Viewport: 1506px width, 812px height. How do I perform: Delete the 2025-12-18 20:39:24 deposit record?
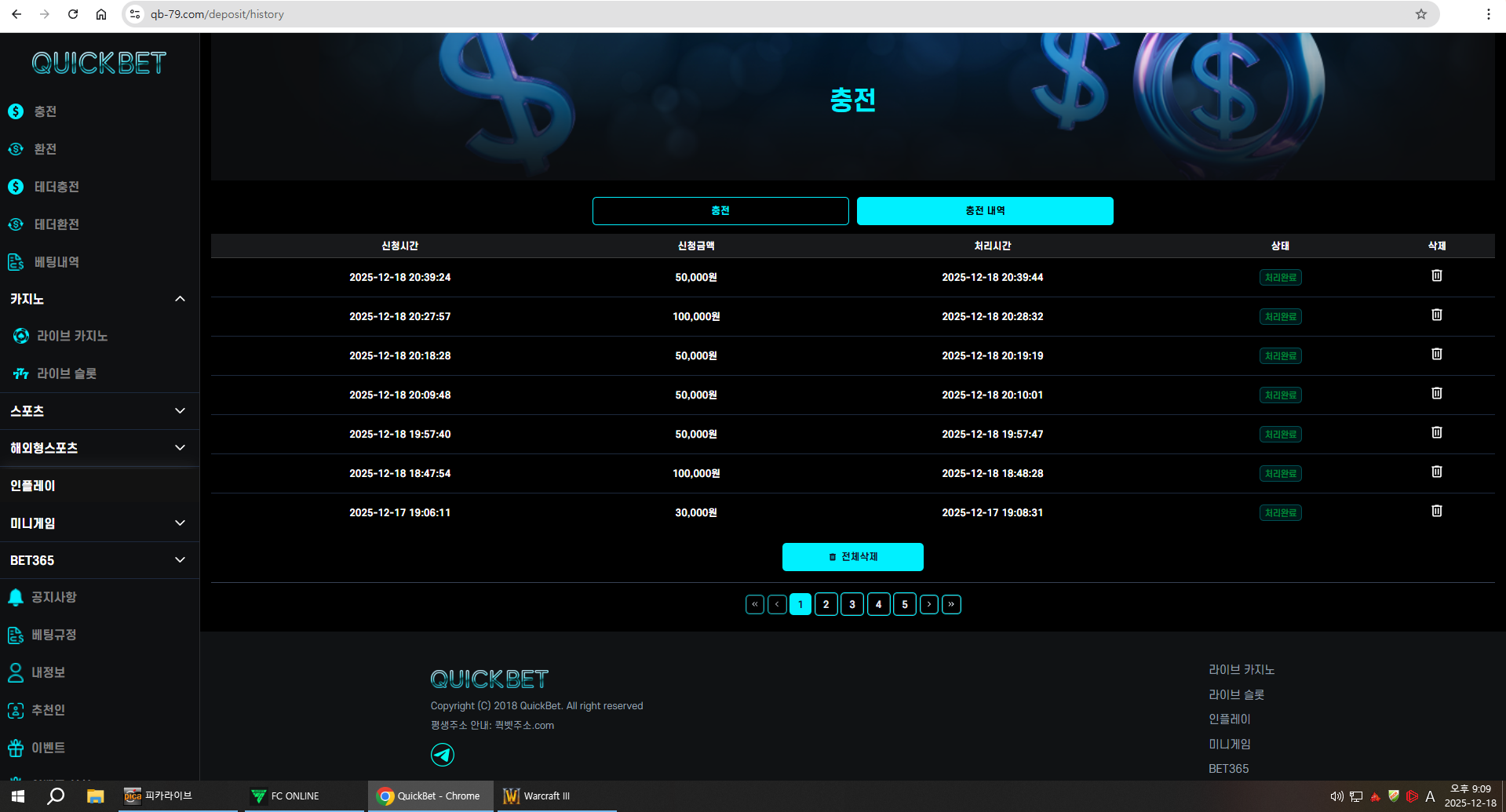pyautogui.click(x=1436, y=276)
